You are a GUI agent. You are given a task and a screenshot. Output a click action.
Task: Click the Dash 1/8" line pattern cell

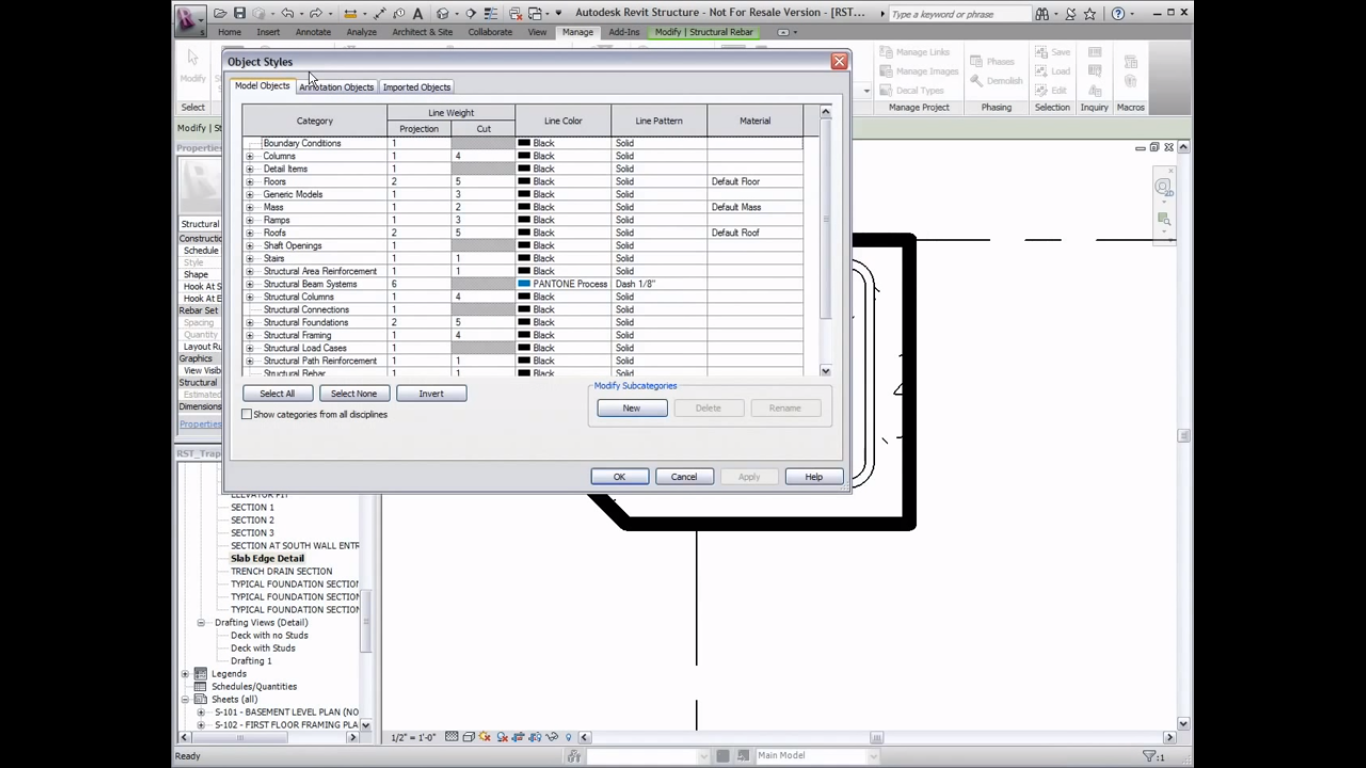click(x=659, y=284)
